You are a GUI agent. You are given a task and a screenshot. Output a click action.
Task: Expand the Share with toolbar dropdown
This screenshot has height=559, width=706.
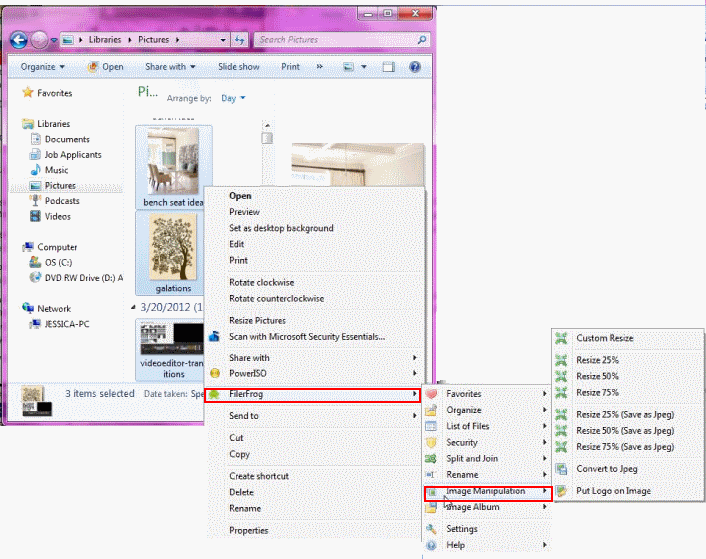[x=170, y=67]
